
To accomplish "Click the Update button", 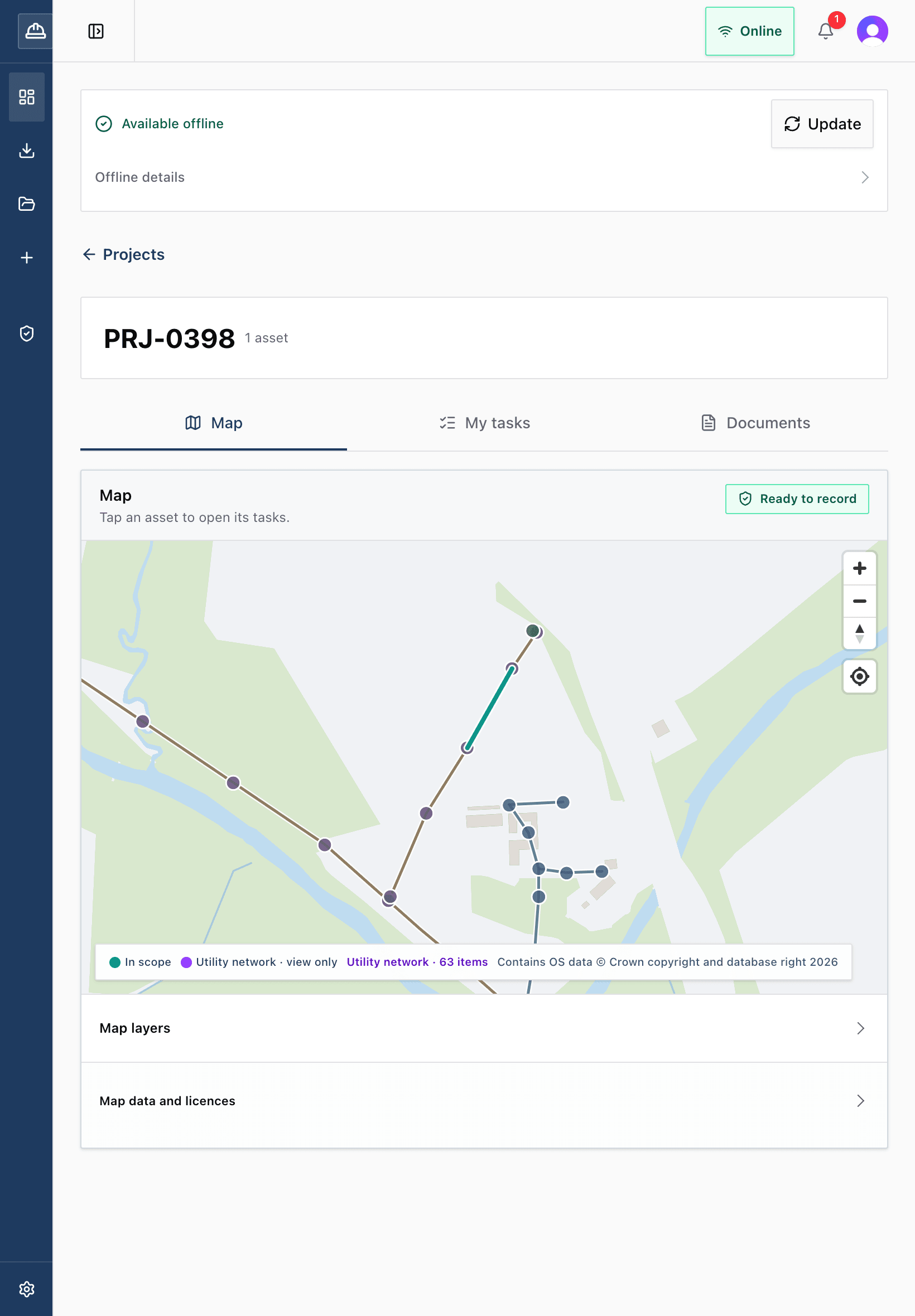I will coord(822,124).
